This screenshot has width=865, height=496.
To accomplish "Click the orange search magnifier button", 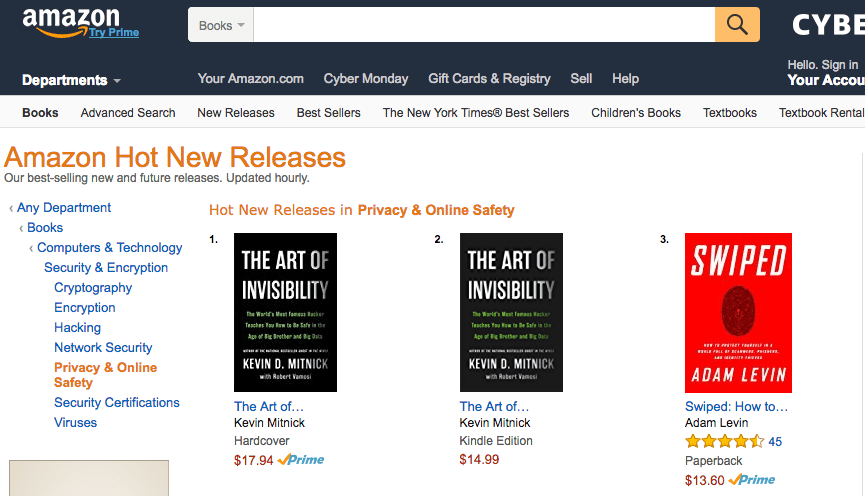I will coord(737,25).
